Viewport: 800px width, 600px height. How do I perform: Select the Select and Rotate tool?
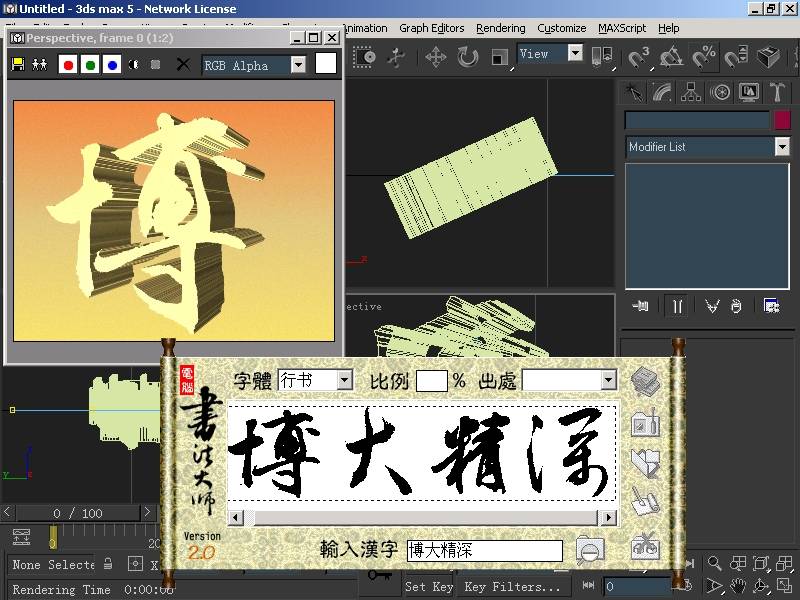point(467,57)
